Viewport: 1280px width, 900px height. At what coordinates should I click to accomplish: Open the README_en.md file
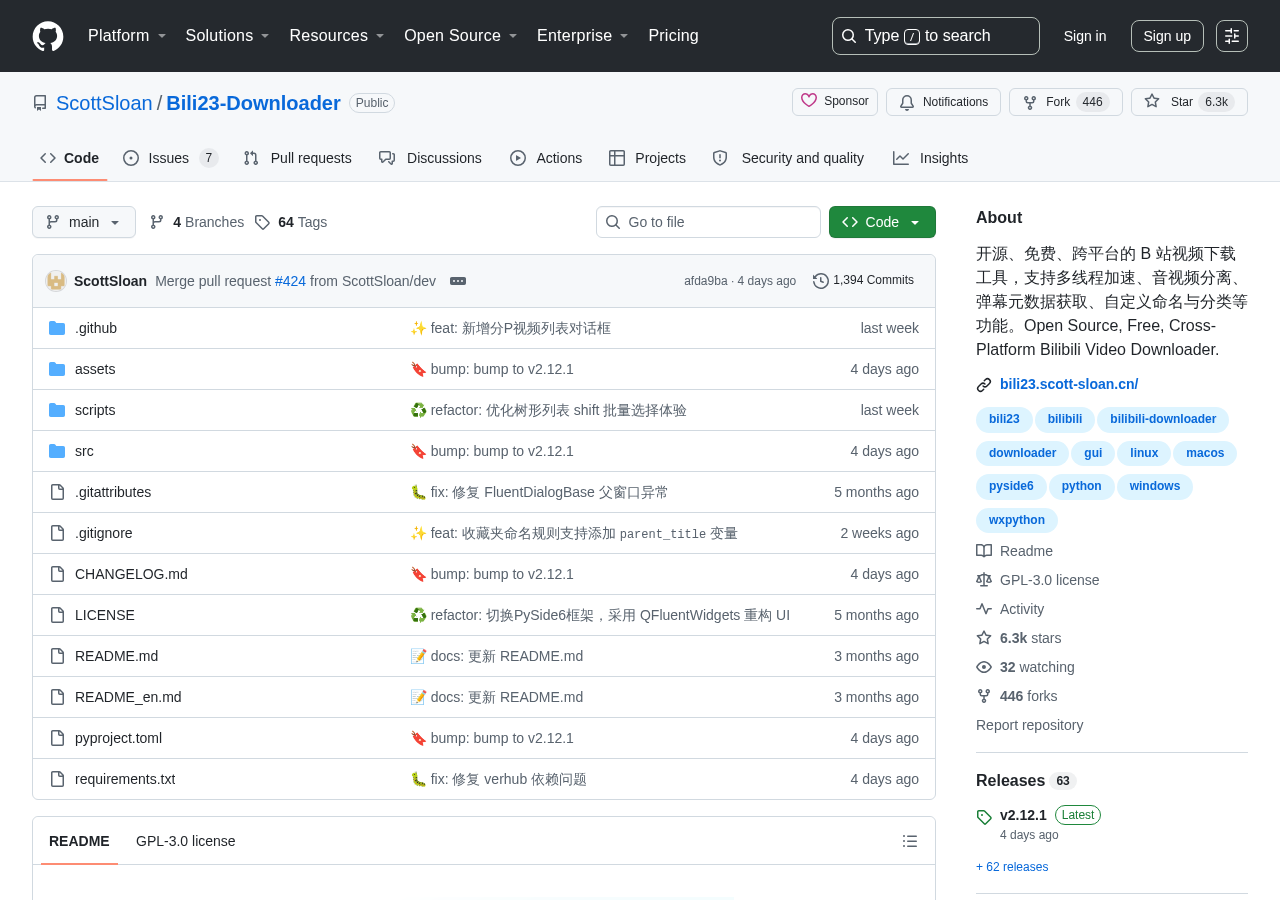(x=128, y=697)
